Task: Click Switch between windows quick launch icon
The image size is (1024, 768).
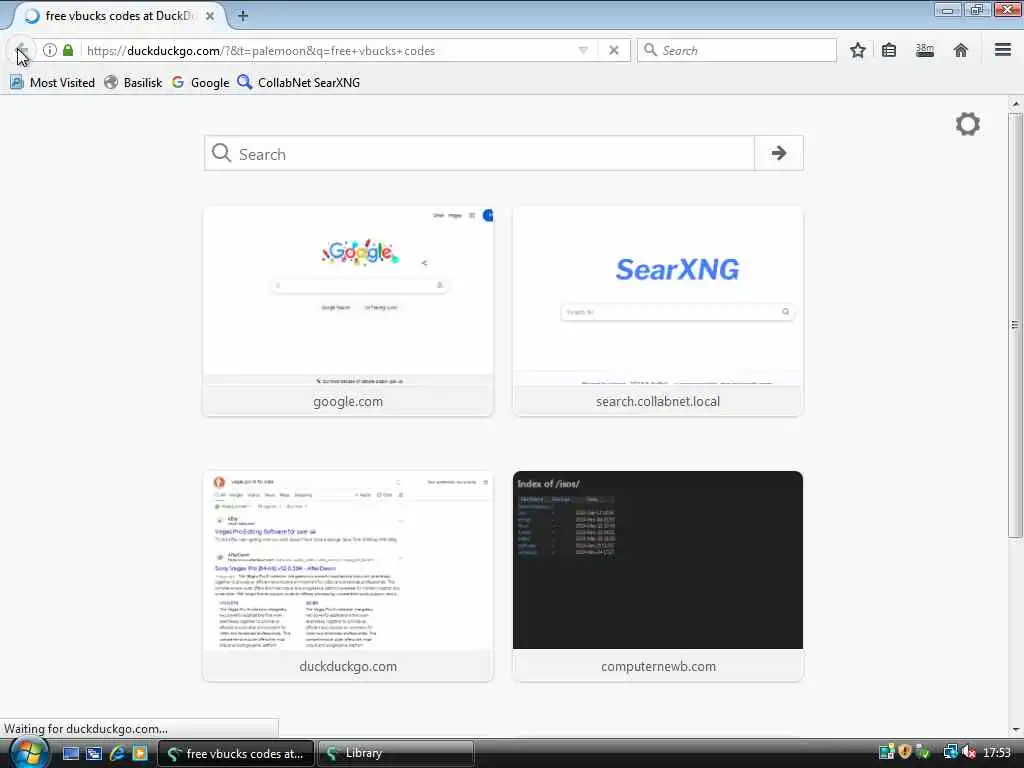Action: [94, 754]
